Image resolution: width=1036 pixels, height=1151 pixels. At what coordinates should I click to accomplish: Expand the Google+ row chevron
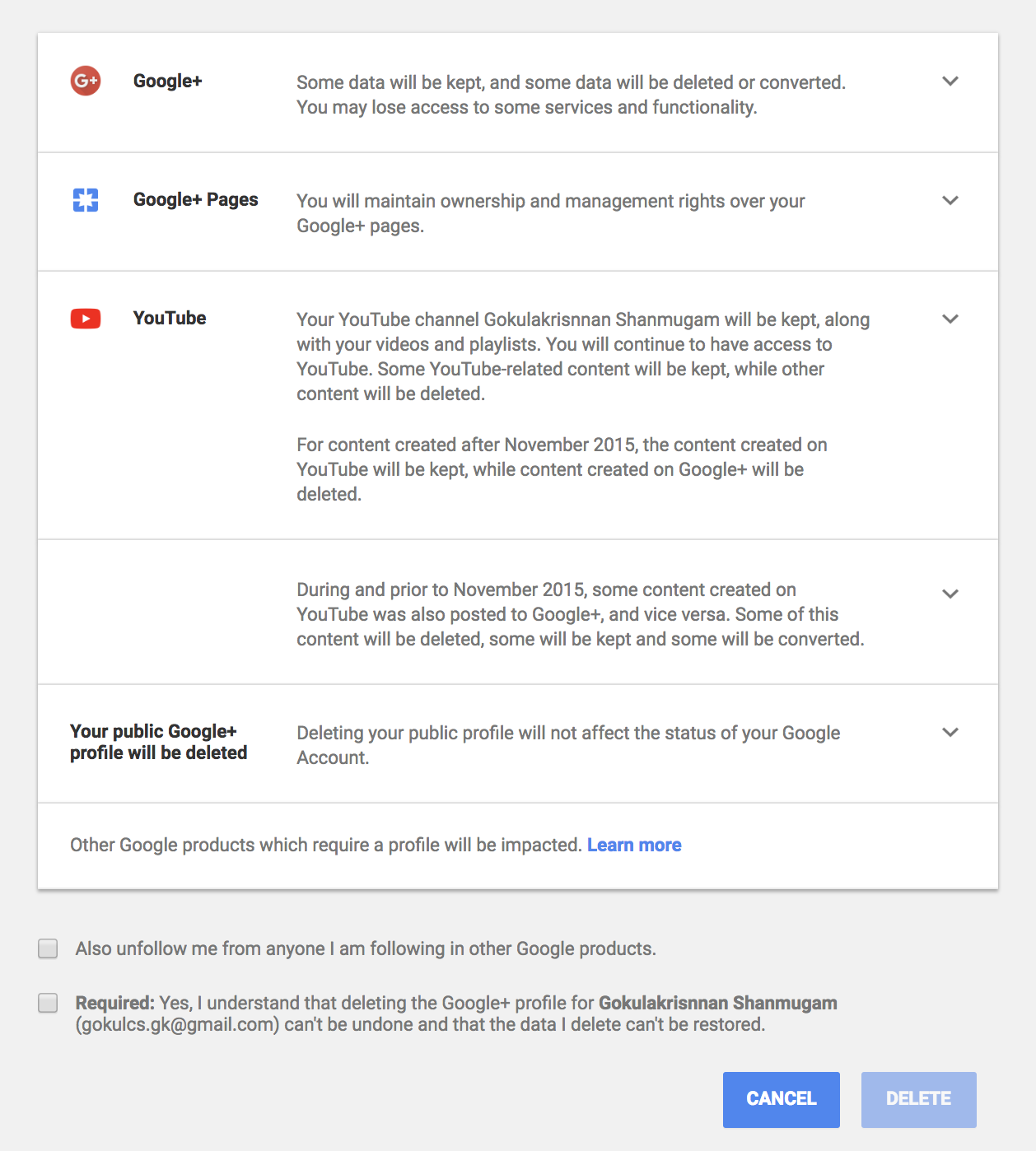(x=950, y=81)
